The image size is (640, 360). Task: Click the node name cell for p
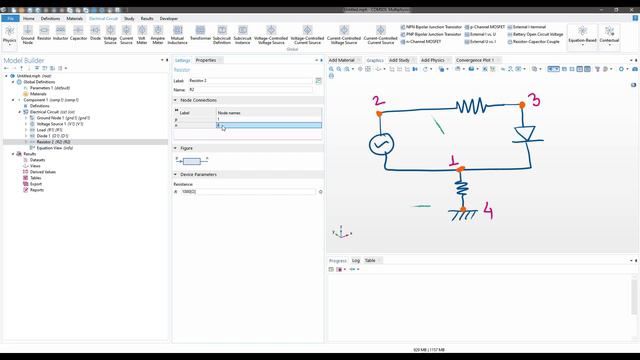tap(269, 119)
